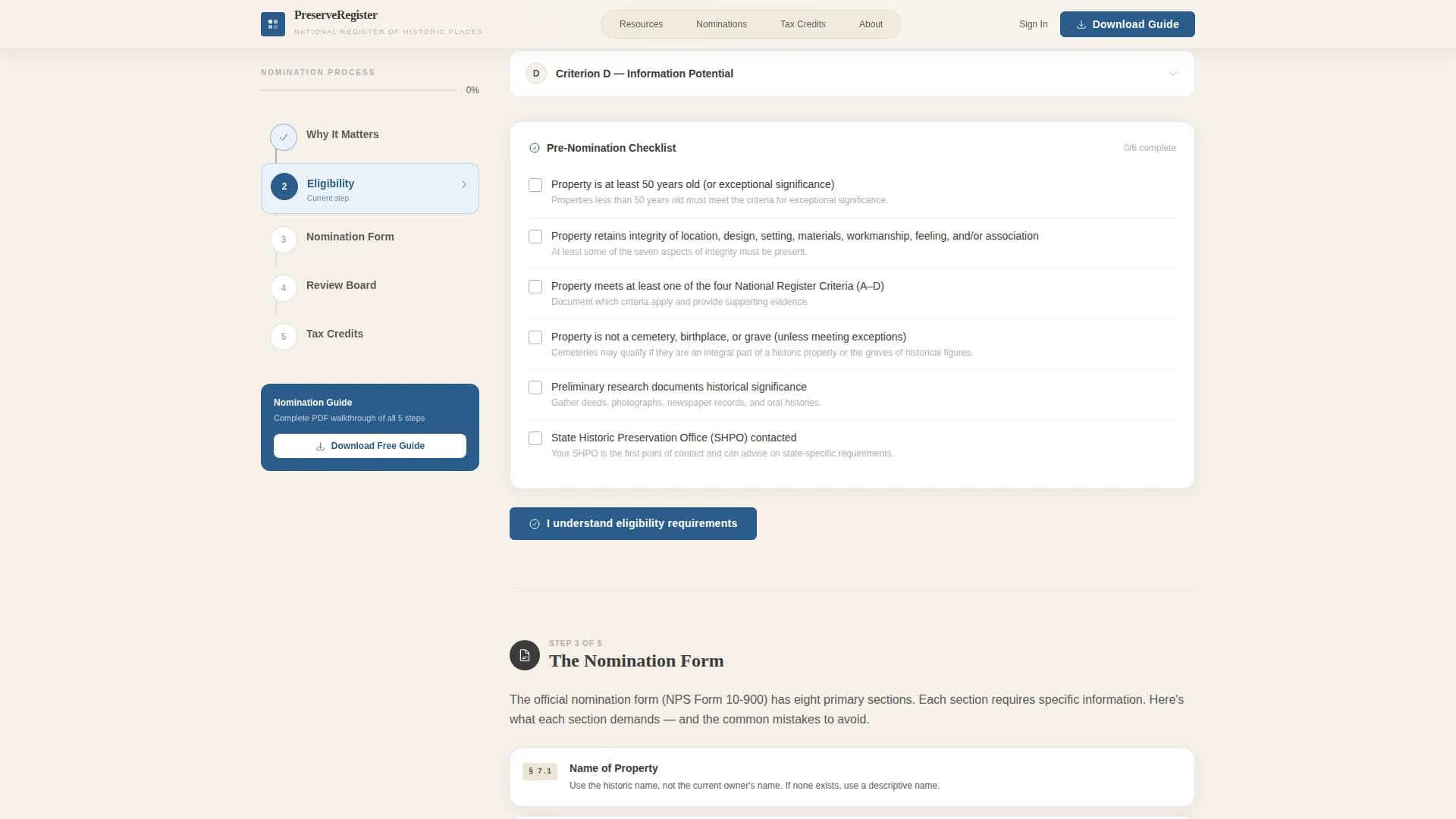Click Criterion D — Information Potential title
Image resolution: width=1456 pixels, height=819 pixels.
click(645, 74)
